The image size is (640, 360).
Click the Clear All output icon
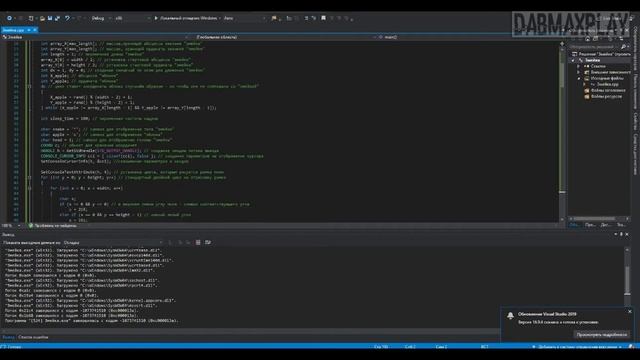tap(198, 243)
